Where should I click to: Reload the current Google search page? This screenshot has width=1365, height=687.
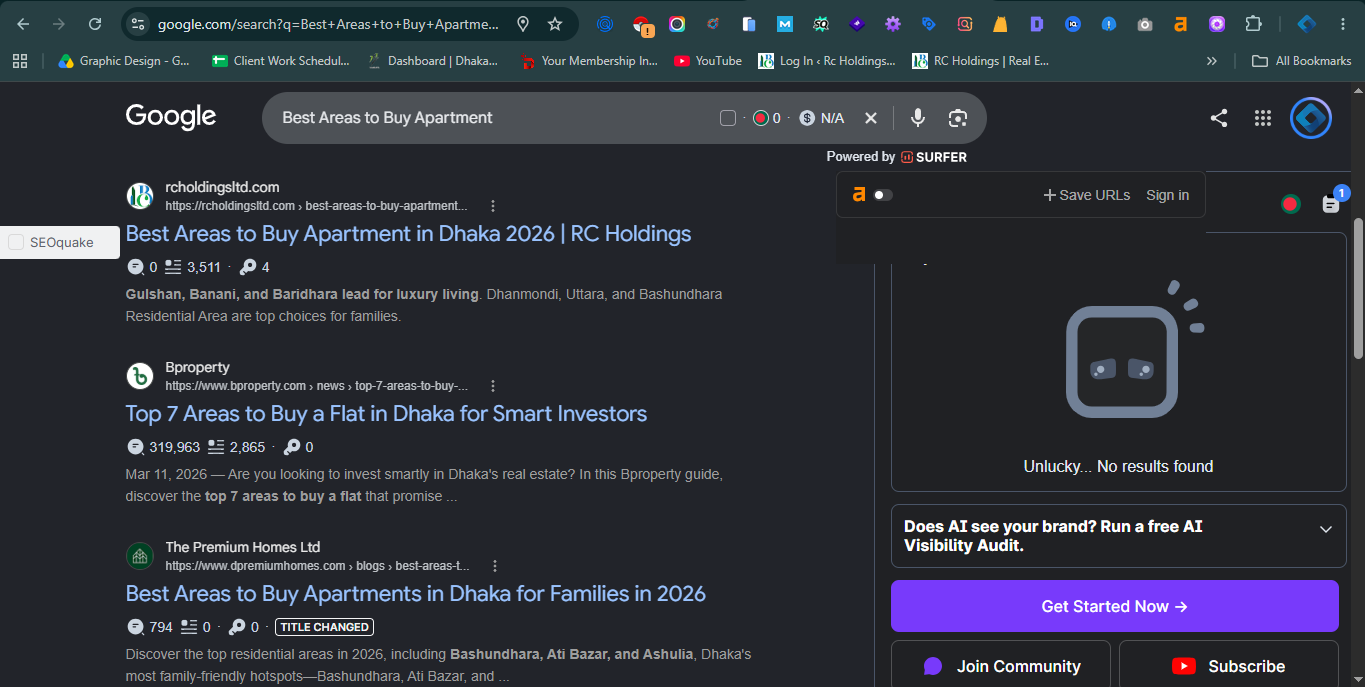[95, 24]
